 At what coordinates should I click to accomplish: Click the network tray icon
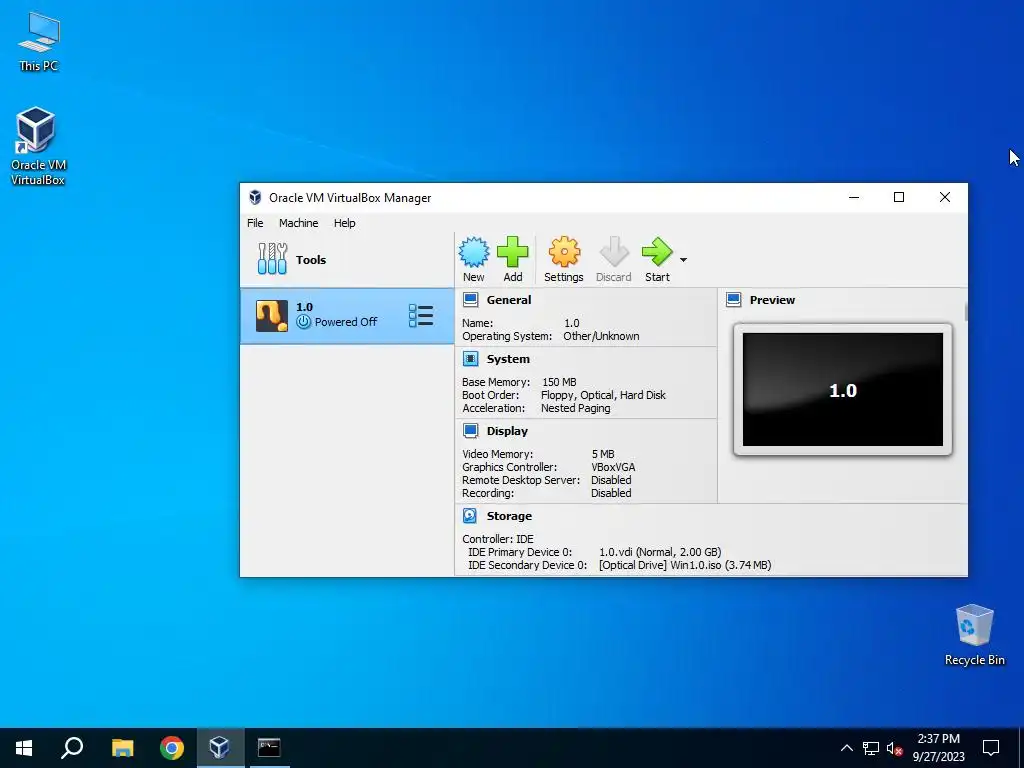(x=871, y=748)
